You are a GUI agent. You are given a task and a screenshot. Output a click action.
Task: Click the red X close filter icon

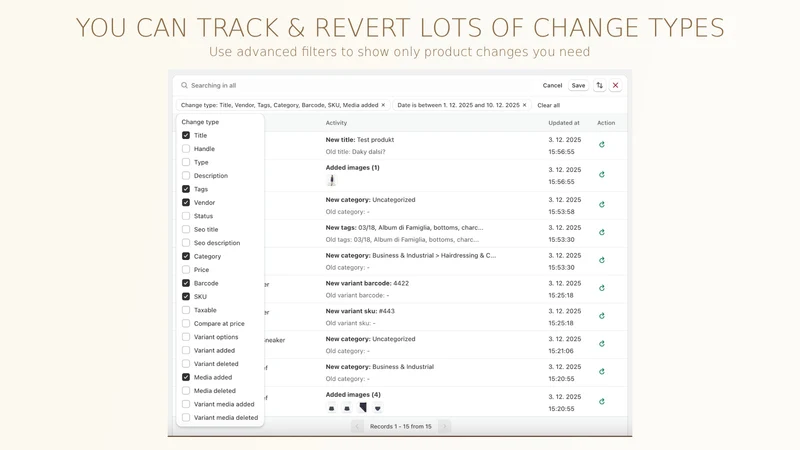point(615,85)
